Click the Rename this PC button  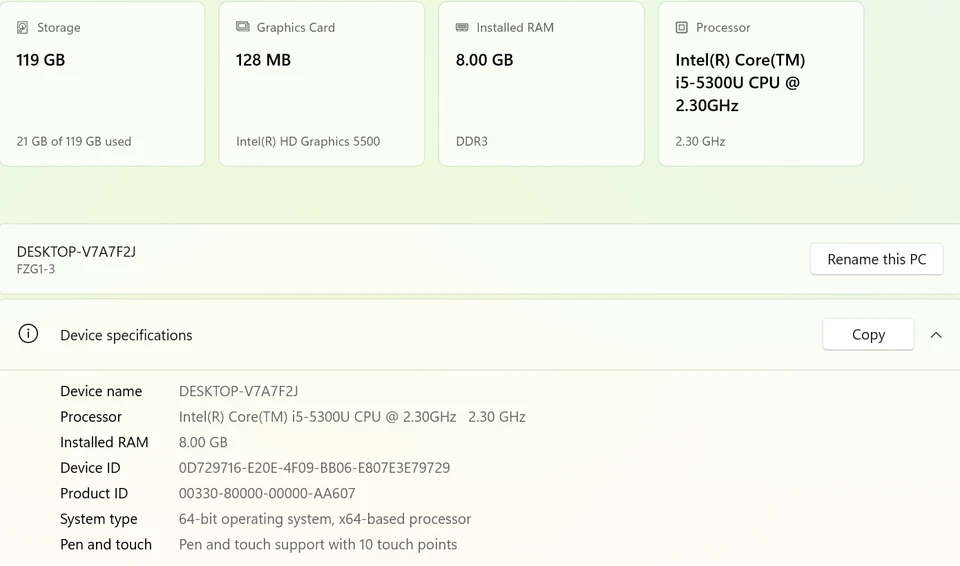click(x=876, y=259)
